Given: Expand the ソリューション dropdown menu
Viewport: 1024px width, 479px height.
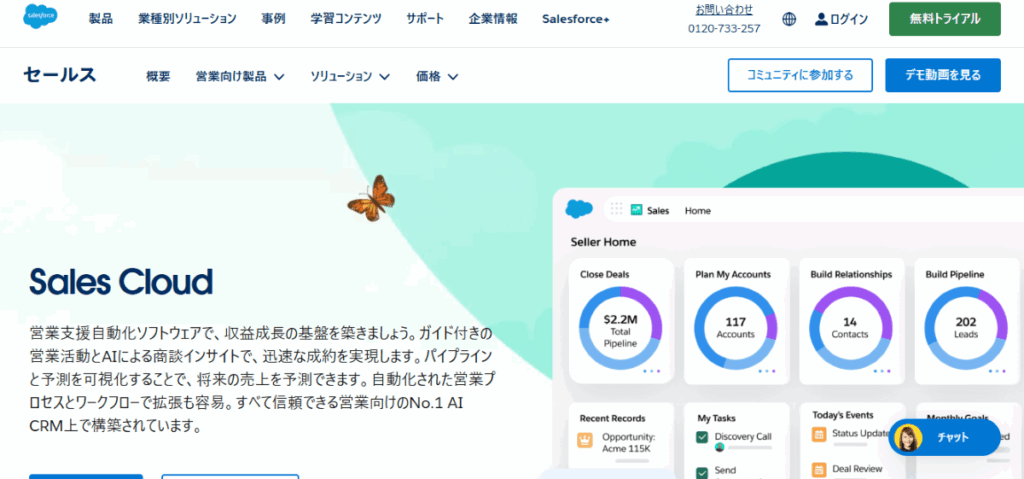Looking at the screenshot, I should coord(349,76).
